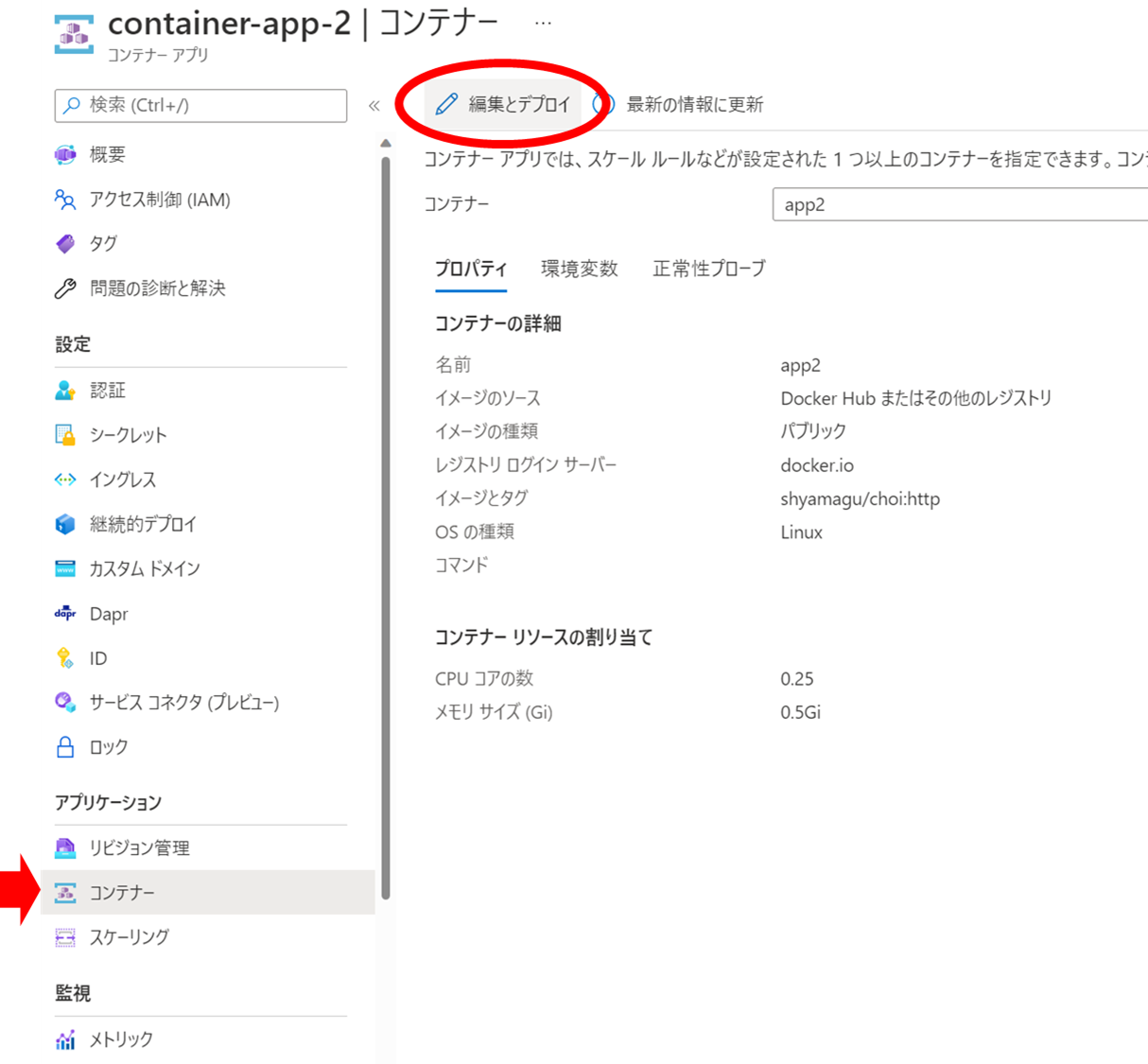
Task: Open the カスタム ドメイン settings
Action: point(143,568)
